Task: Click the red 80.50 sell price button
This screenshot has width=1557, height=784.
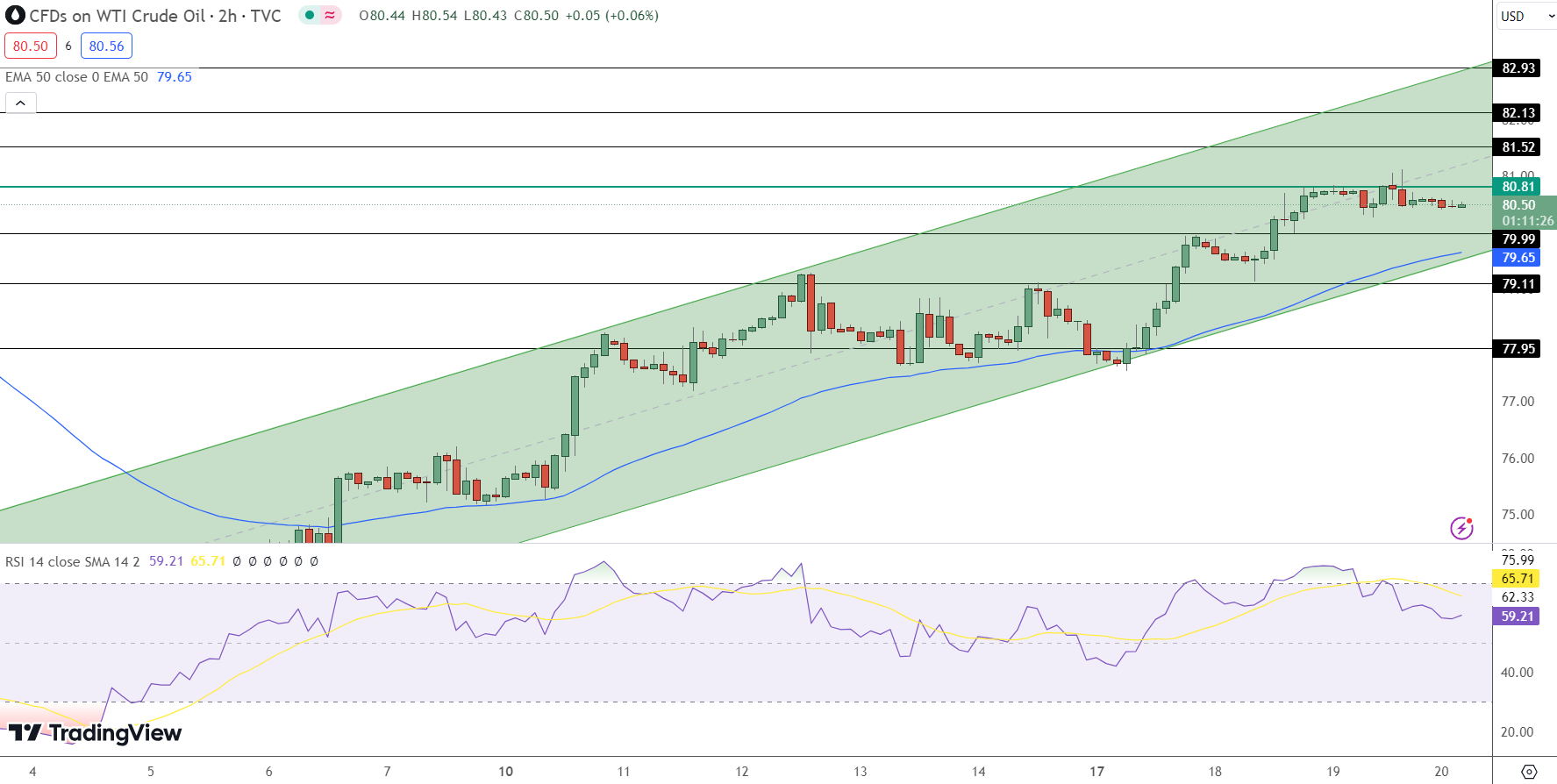Action: 31,46
